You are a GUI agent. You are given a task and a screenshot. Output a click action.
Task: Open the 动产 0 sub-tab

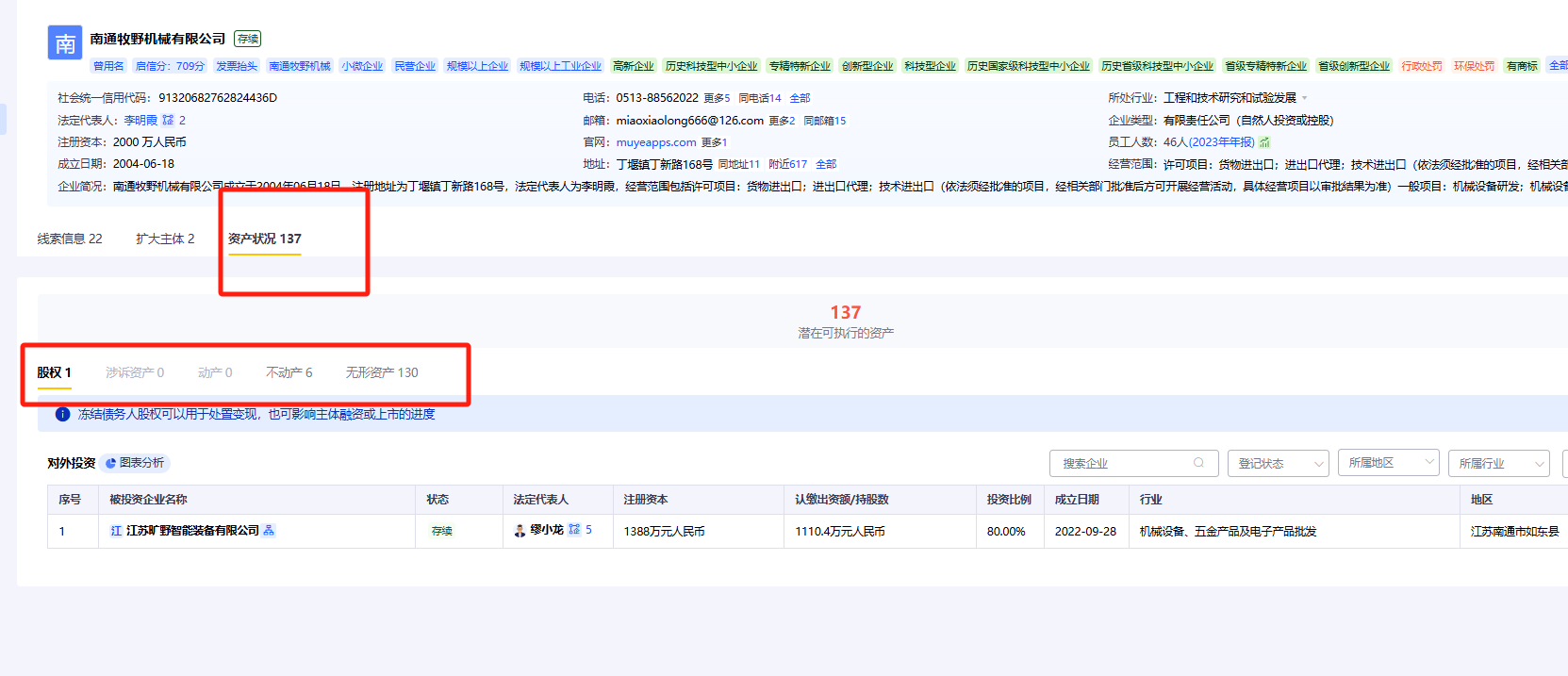coord(215,372)
